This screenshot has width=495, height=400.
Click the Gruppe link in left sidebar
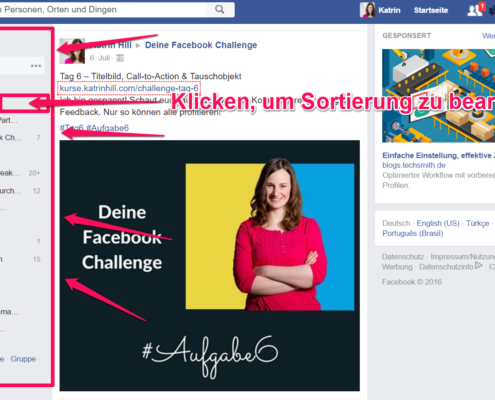coord(23,359)
